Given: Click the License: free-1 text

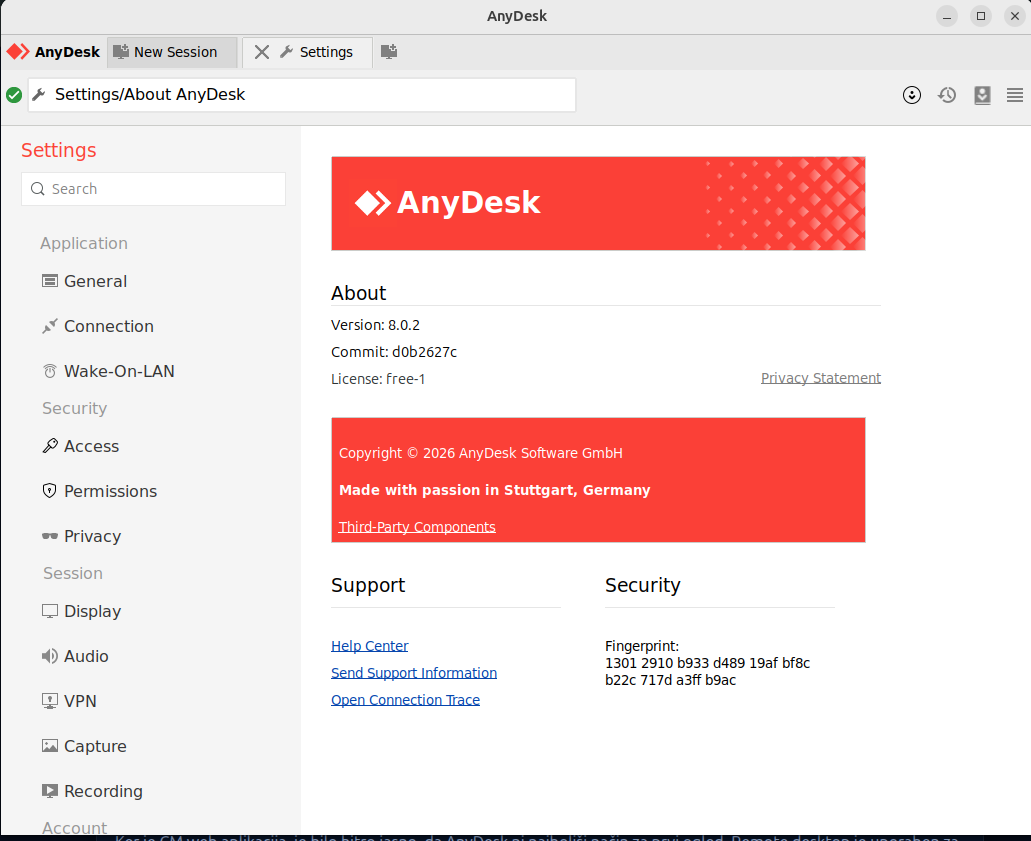Looking at the screenshot, I should click(377, 379).
